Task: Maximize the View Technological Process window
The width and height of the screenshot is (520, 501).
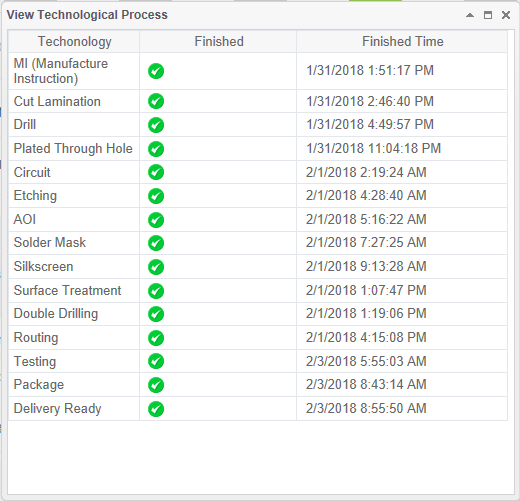Action: (x=488, y=15)
